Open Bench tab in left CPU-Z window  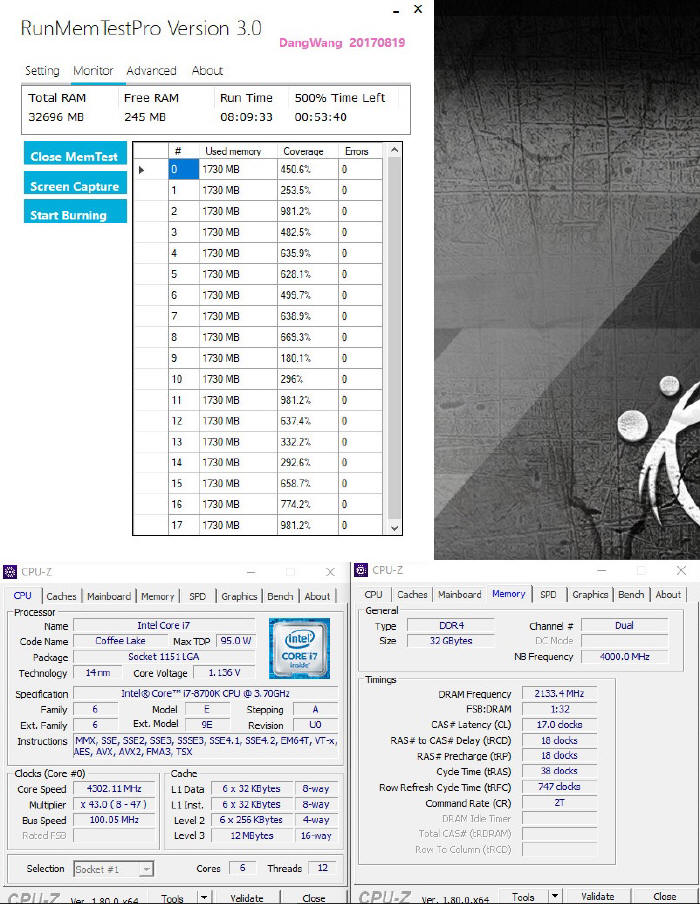(280, 596)
